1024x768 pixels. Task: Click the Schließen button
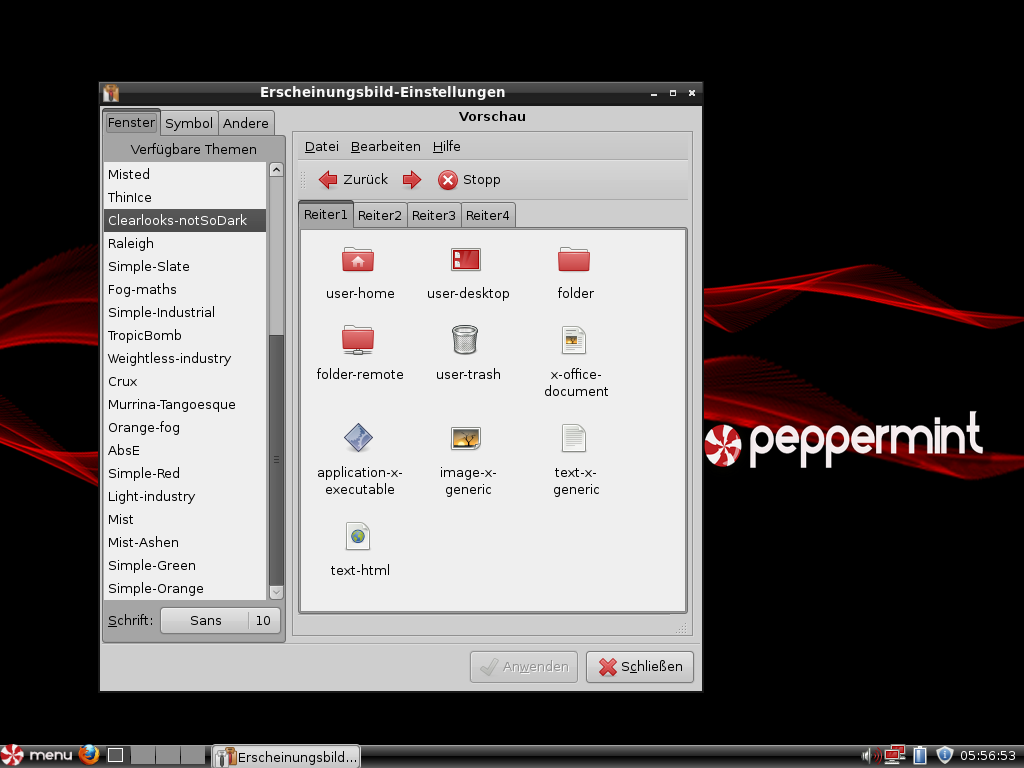tap(639, 666)
